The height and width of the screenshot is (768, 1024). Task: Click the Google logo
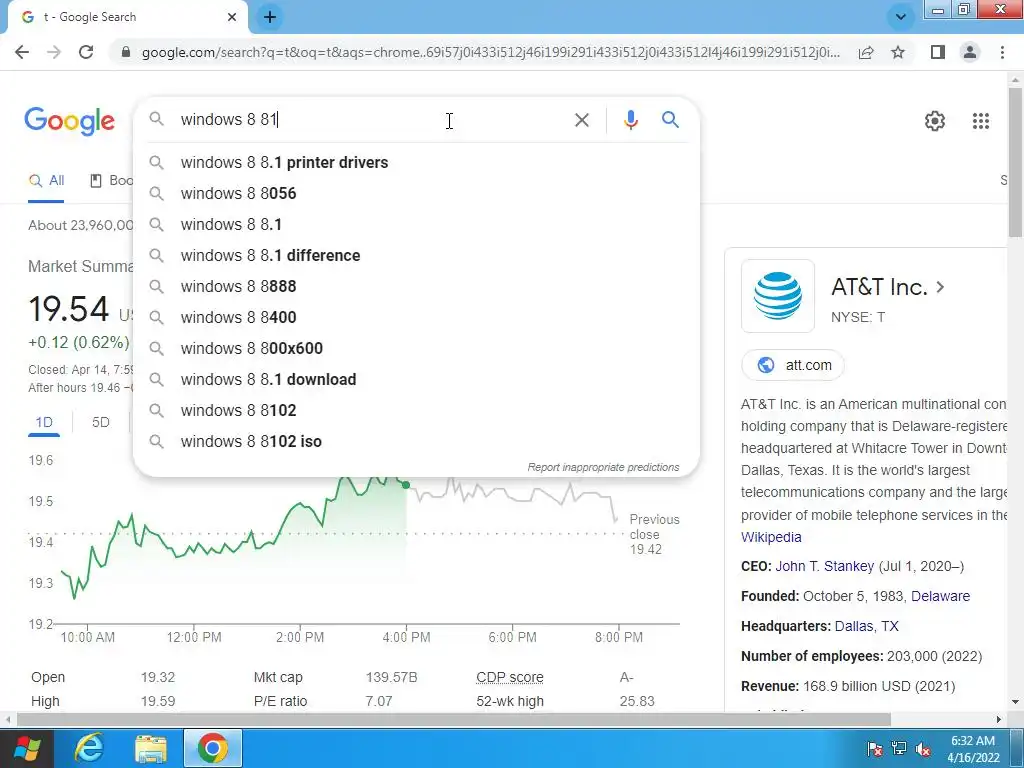70,121
